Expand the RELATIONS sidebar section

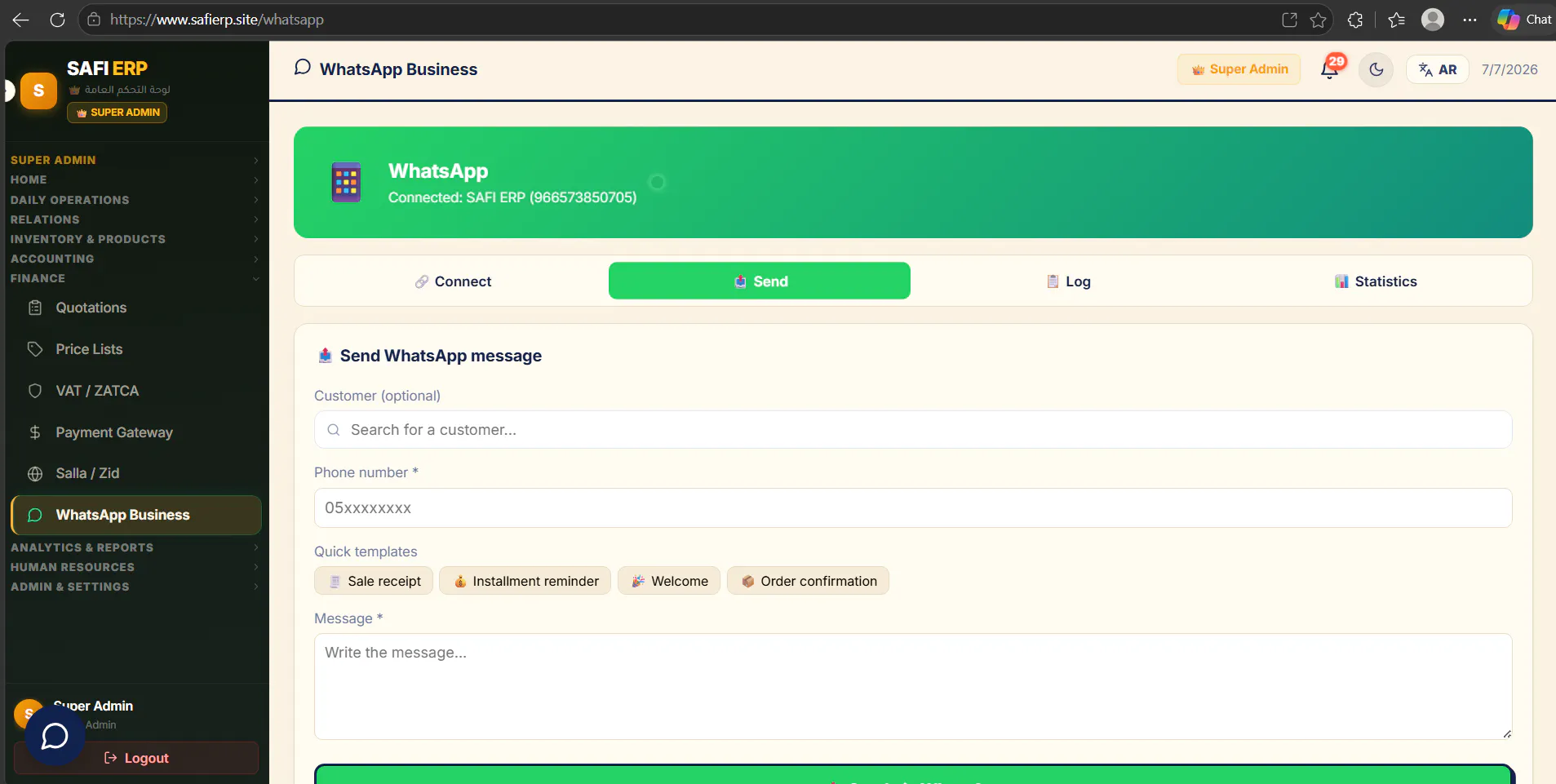coord(135,219)
